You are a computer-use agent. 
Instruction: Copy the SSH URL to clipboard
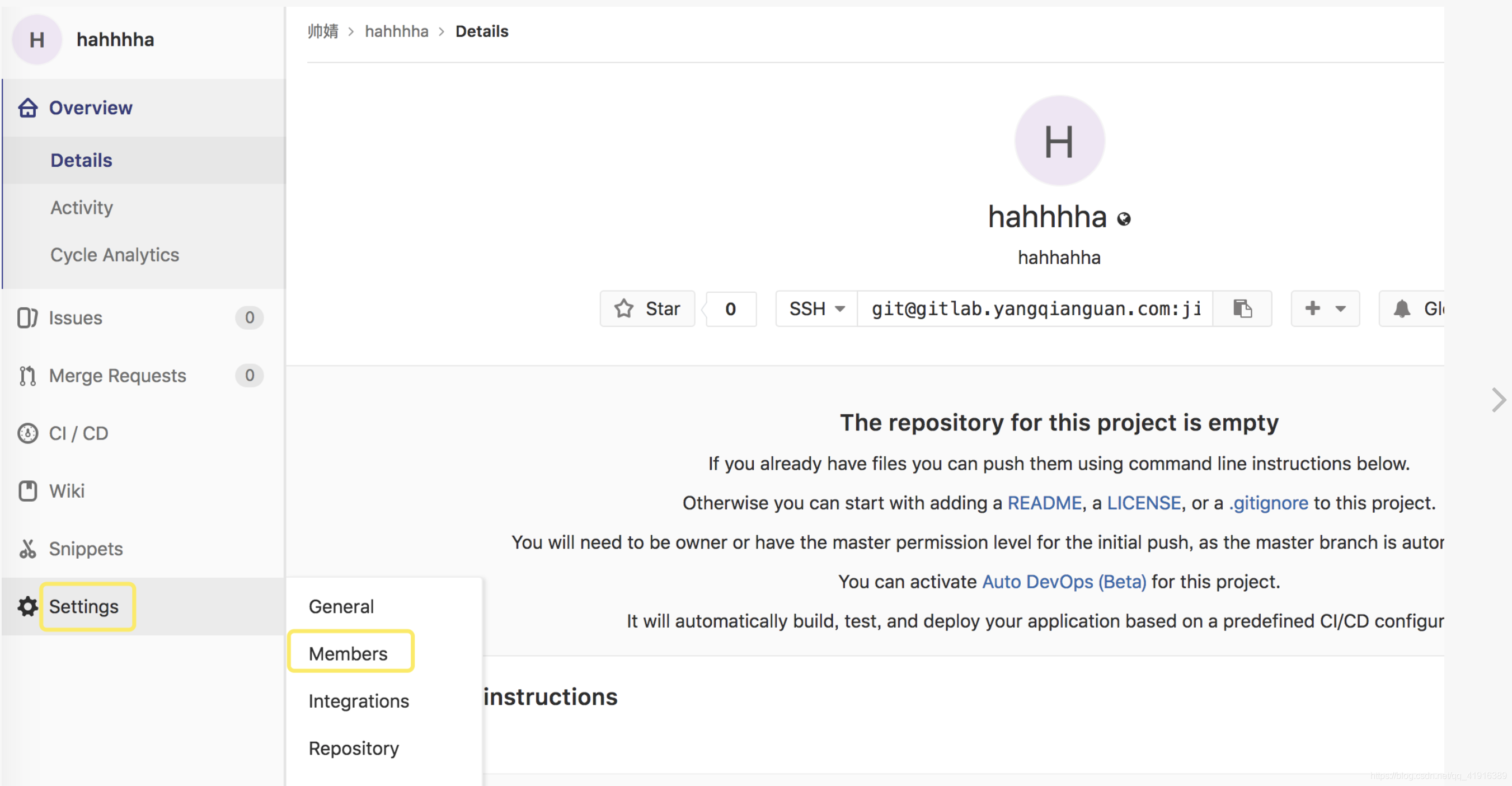1242,308
